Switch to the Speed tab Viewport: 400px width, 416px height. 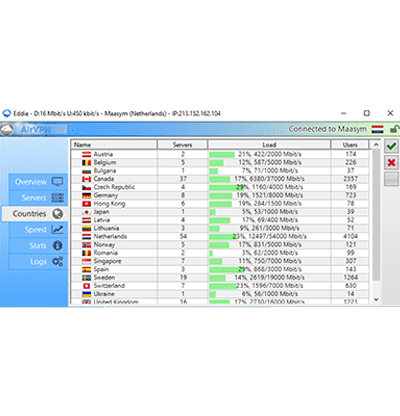38,230
